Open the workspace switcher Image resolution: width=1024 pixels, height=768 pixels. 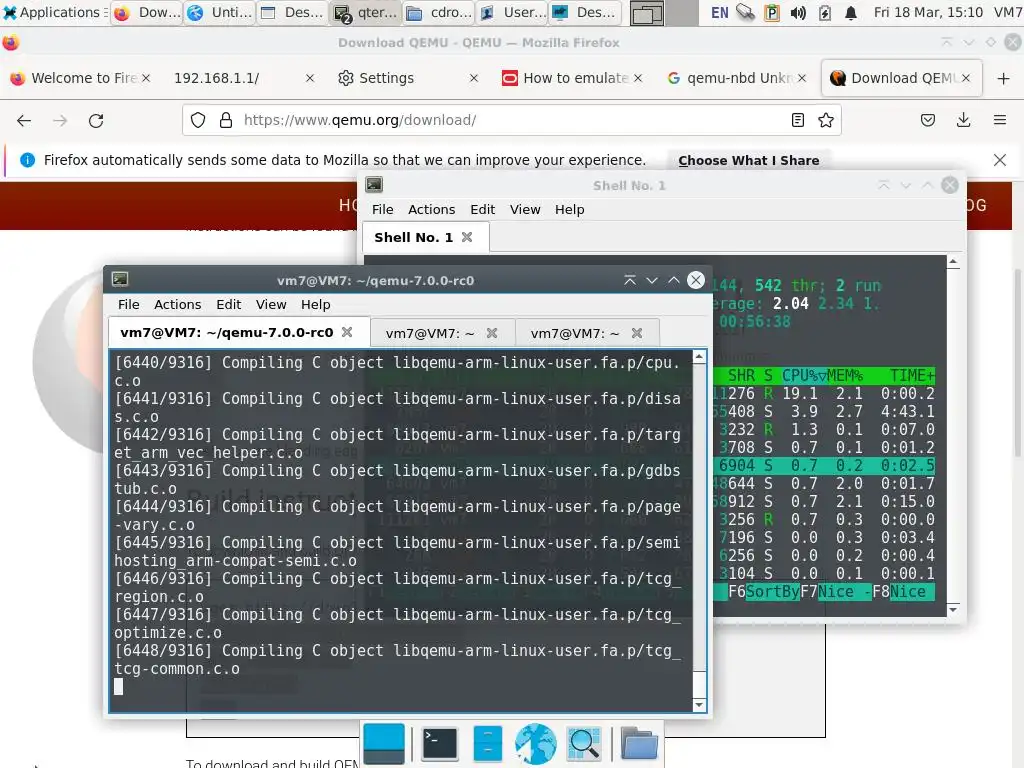pos(664,13)
